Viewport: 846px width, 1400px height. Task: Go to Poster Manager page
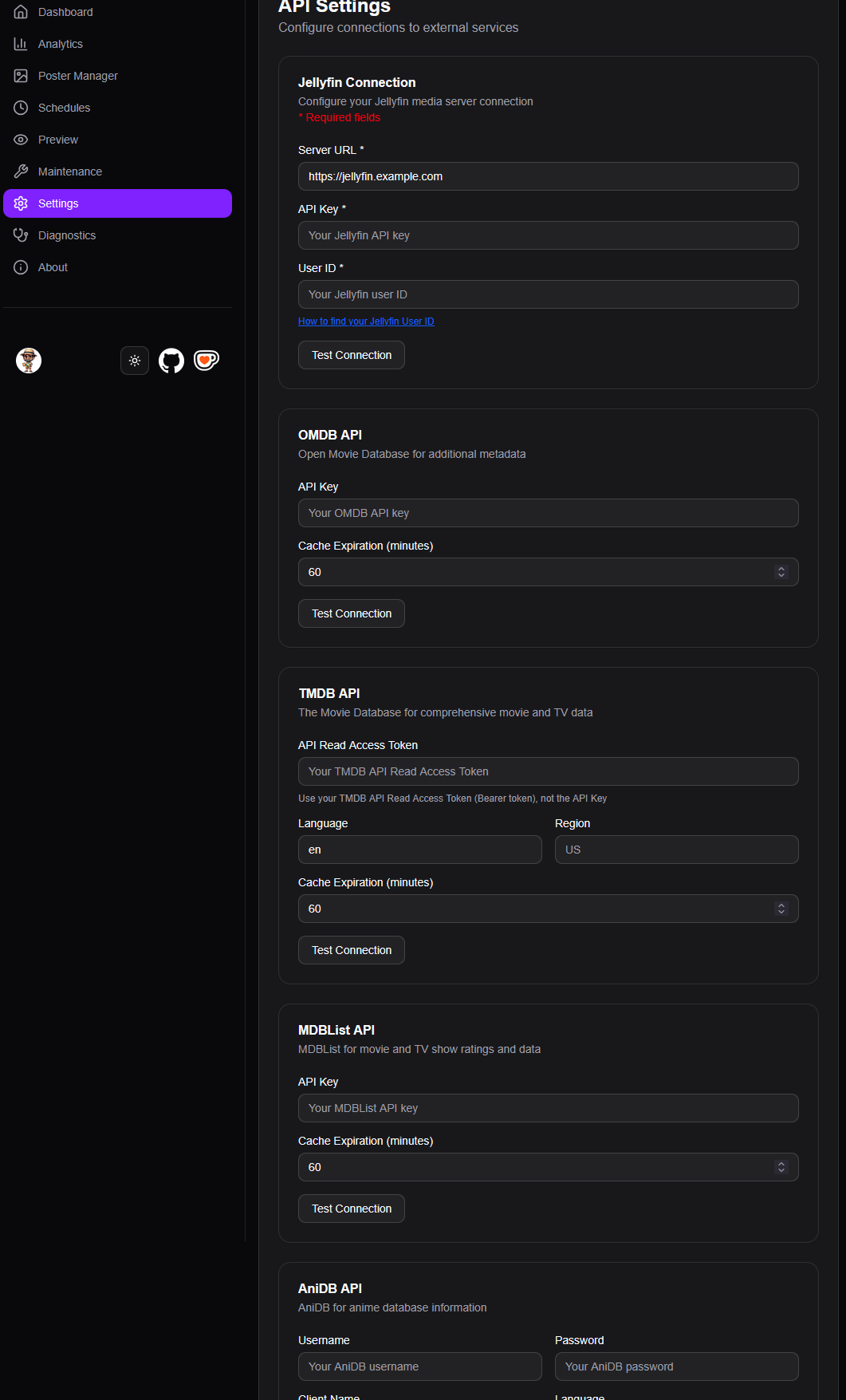click(117, 76)
